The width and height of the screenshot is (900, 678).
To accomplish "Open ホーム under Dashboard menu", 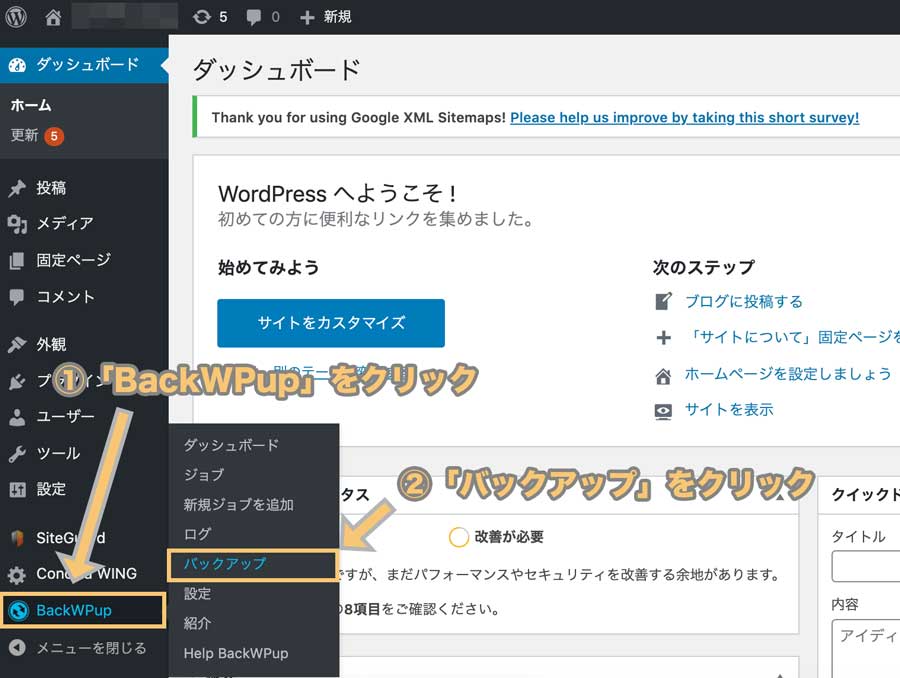I will (31, 106).
